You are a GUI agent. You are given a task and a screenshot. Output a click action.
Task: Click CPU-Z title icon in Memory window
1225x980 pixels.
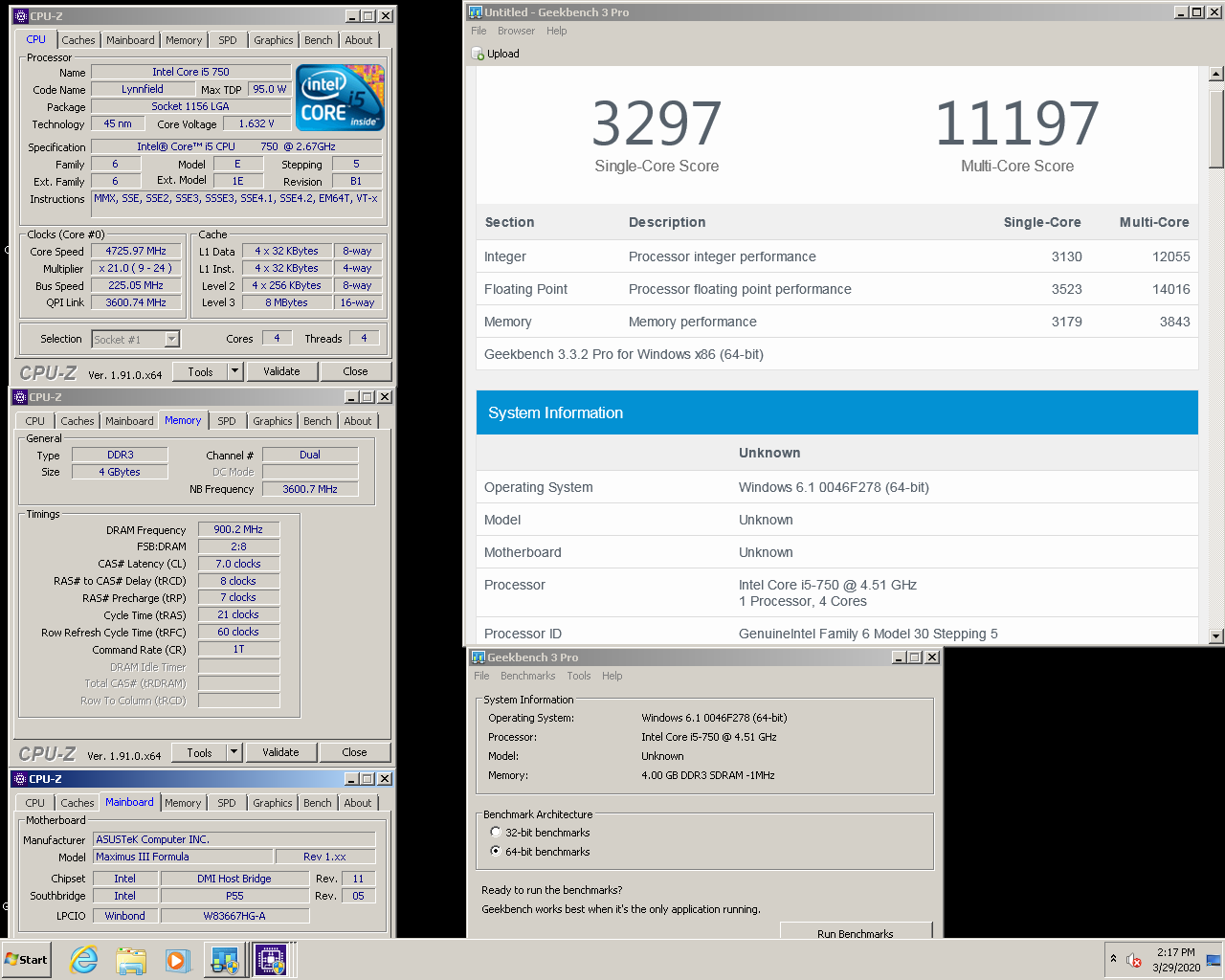point(20,397)
